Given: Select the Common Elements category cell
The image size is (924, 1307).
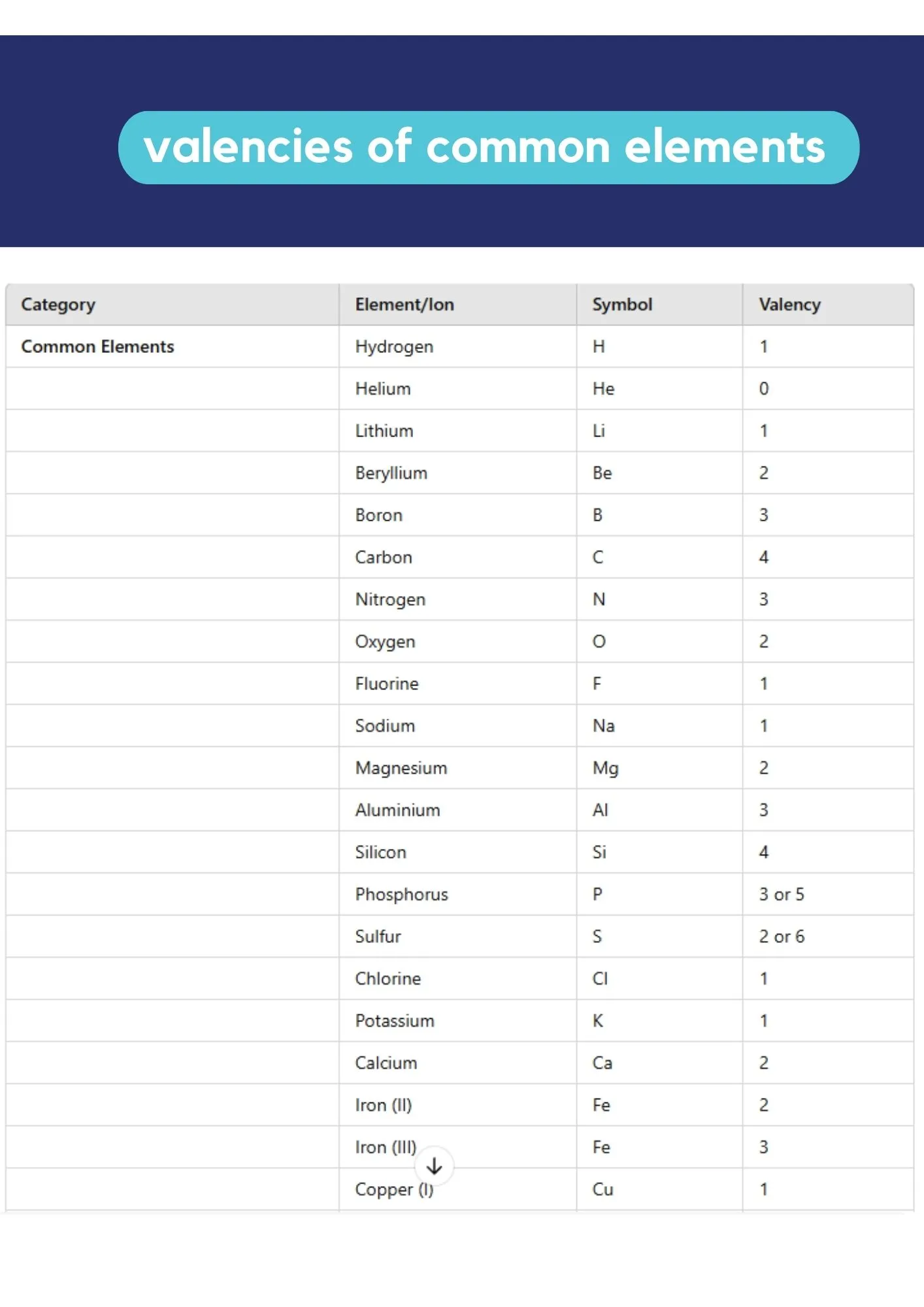Looking at the screenshot, I should pos(98,346).
